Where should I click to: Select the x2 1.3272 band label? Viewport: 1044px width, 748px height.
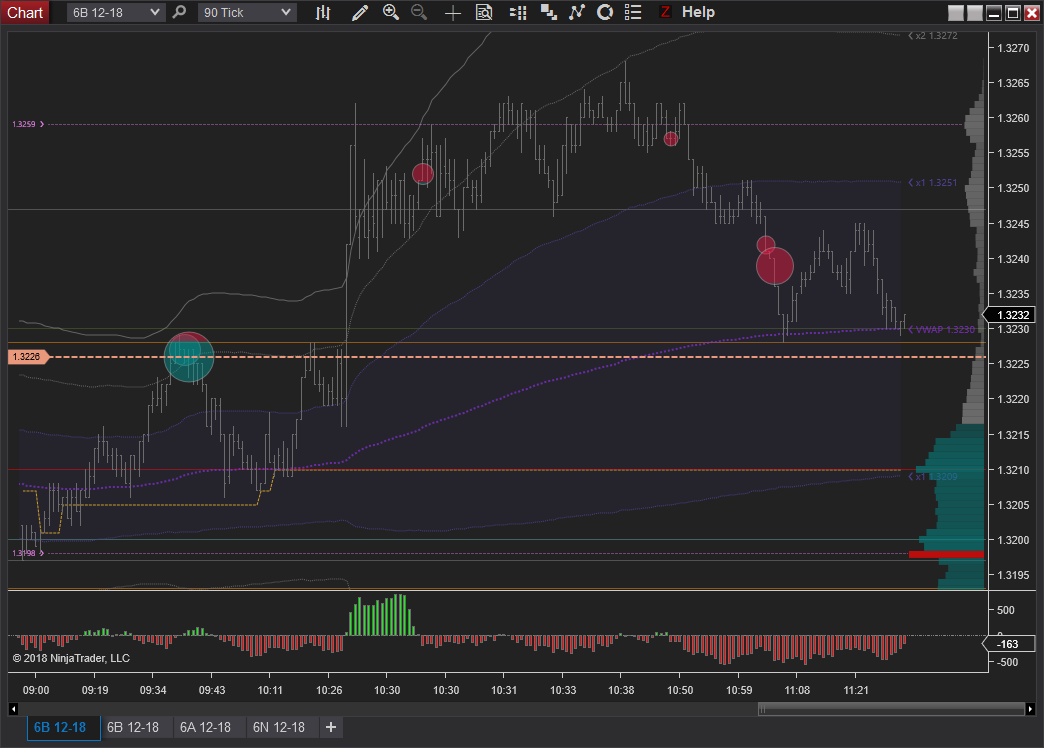[933, 35]
